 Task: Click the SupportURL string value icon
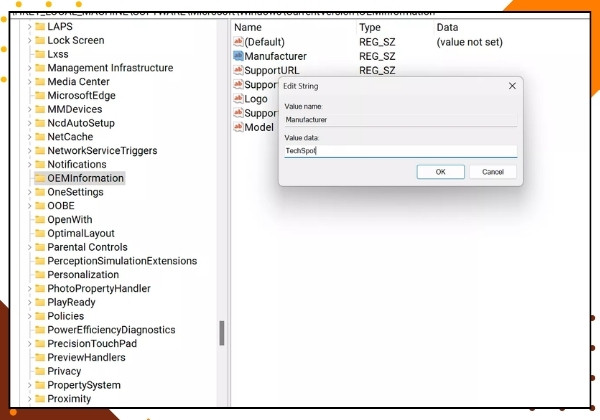(238, 70)
